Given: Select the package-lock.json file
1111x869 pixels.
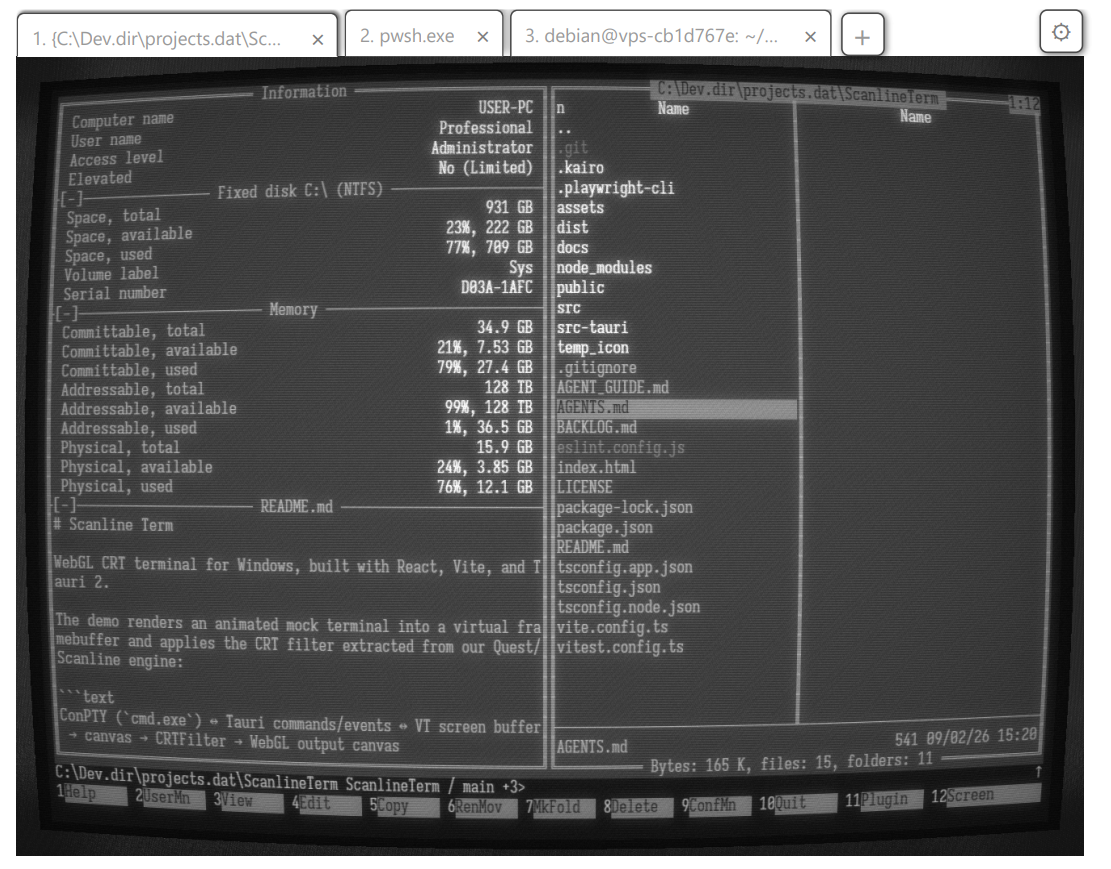Looking at the screenshot, I should [x=625, y=508].
